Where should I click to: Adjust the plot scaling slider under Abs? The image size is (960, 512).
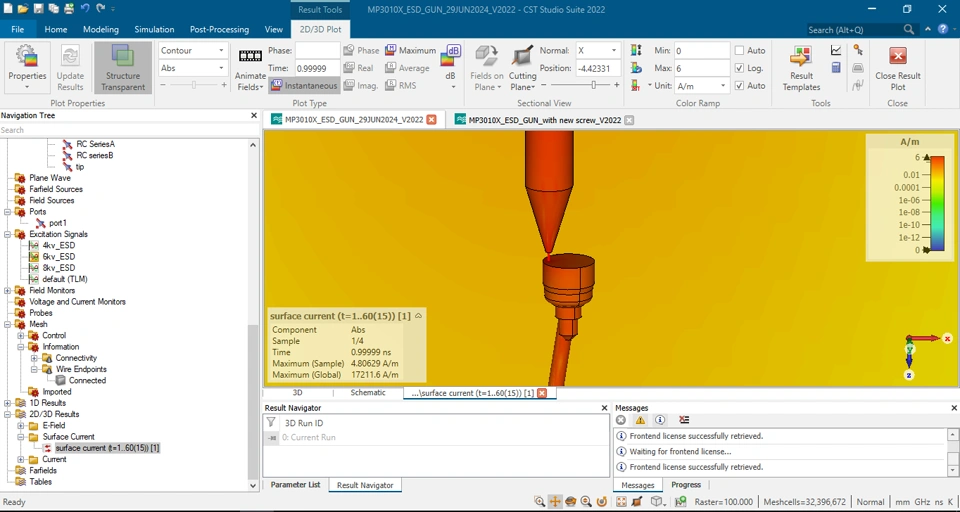pyautogui.click(x=193, y=85)
